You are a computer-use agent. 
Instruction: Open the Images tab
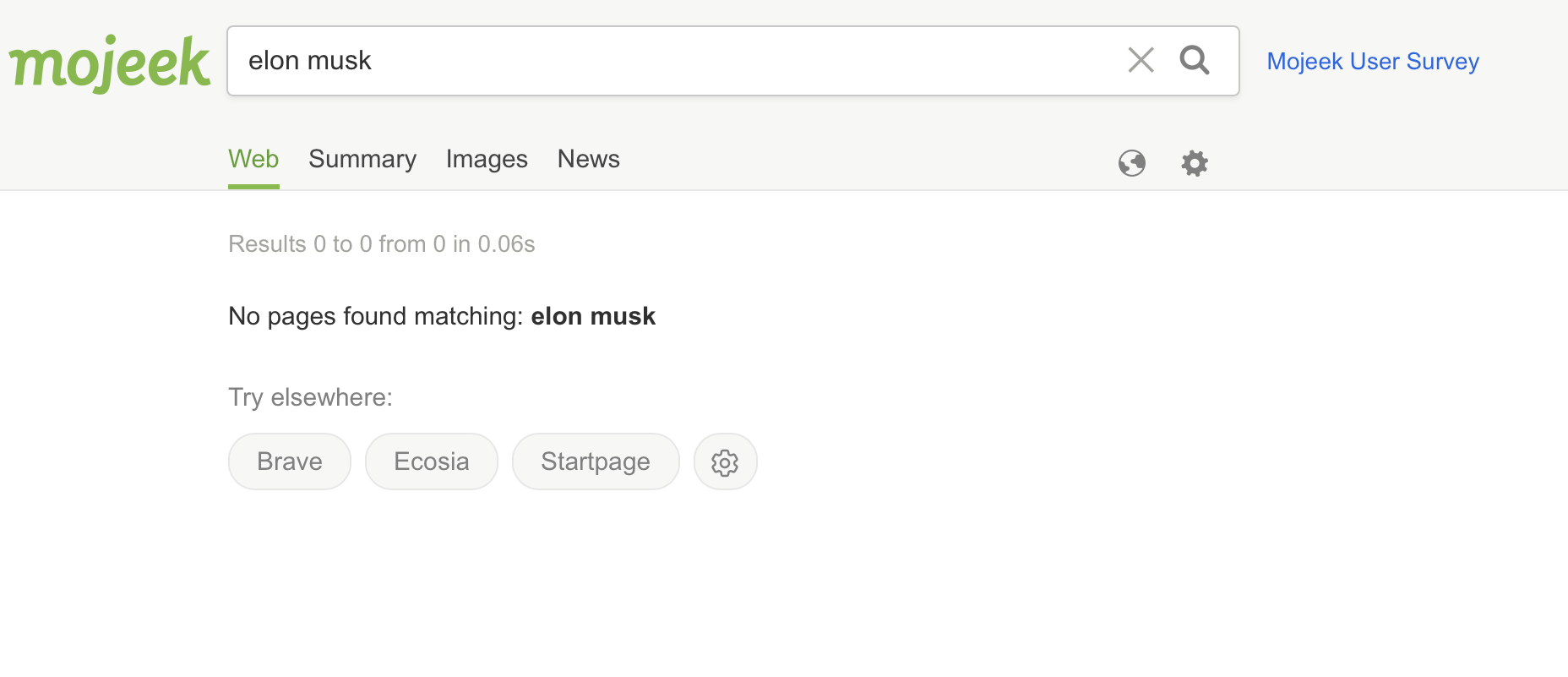point(487,159)
